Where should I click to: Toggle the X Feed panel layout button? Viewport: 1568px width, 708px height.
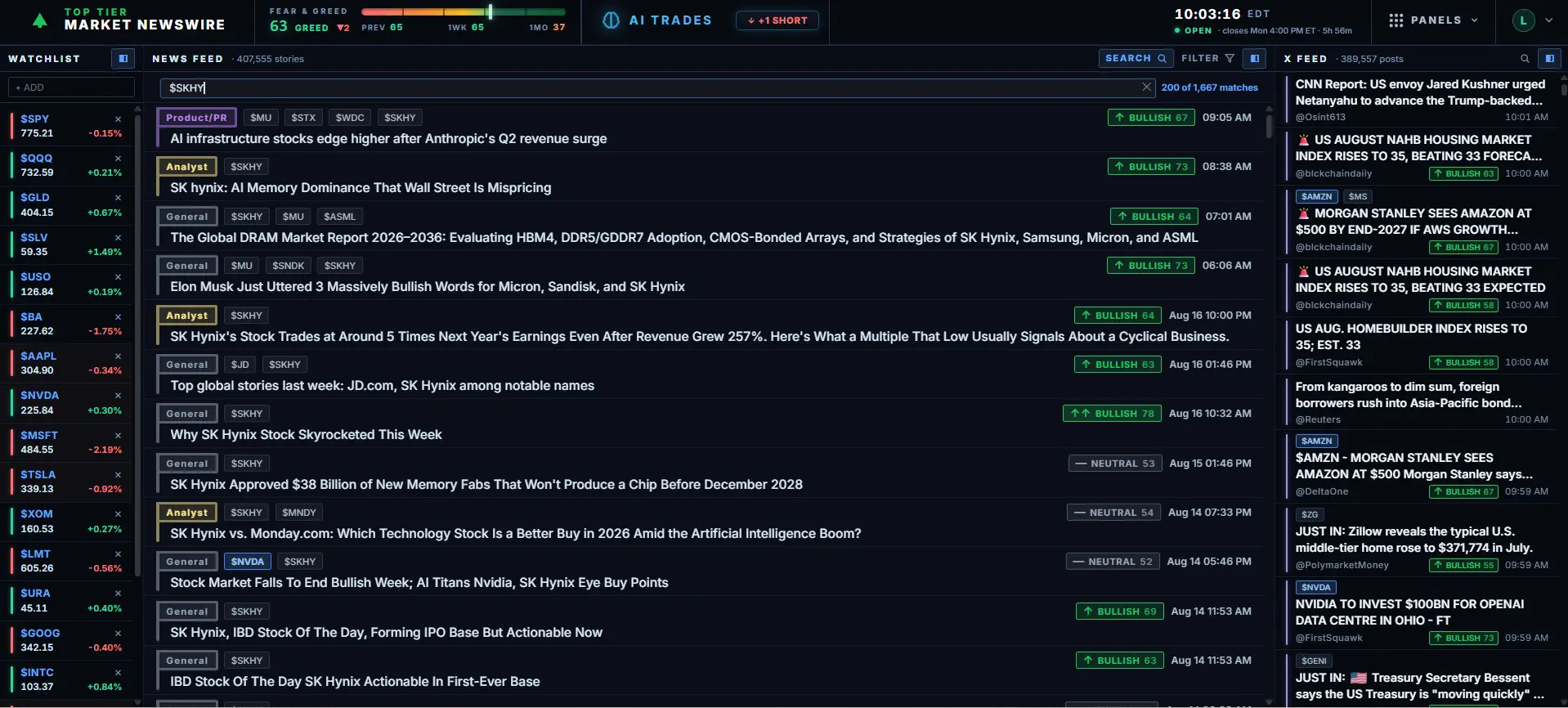click(1548, 58)
